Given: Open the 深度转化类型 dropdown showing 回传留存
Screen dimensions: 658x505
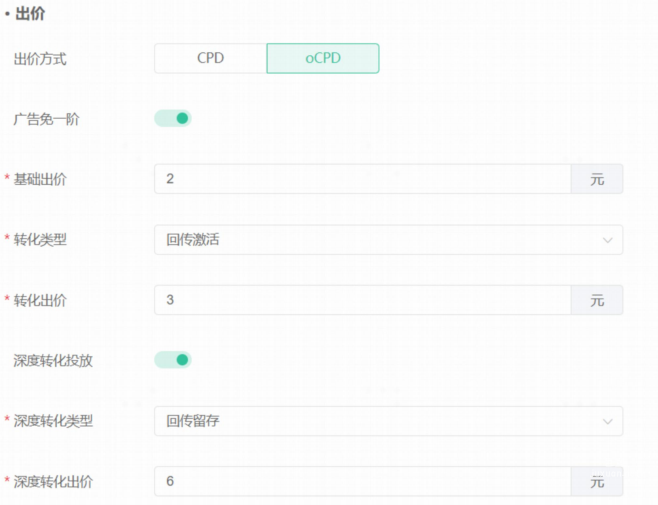Looking at the screenshot, I should coord(380,421).
